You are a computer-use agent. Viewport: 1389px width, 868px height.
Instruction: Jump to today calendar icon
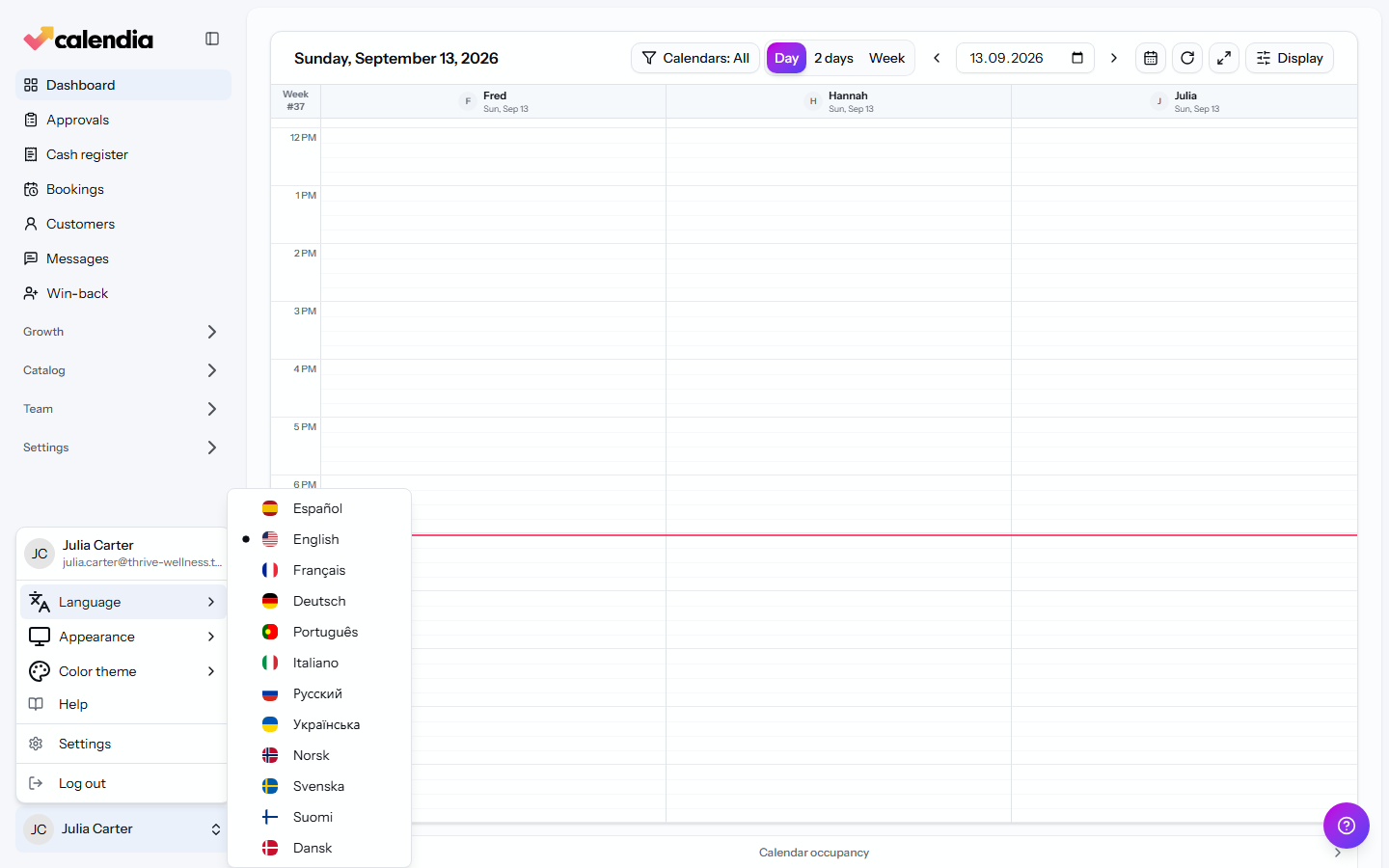tap(1151, 58)
